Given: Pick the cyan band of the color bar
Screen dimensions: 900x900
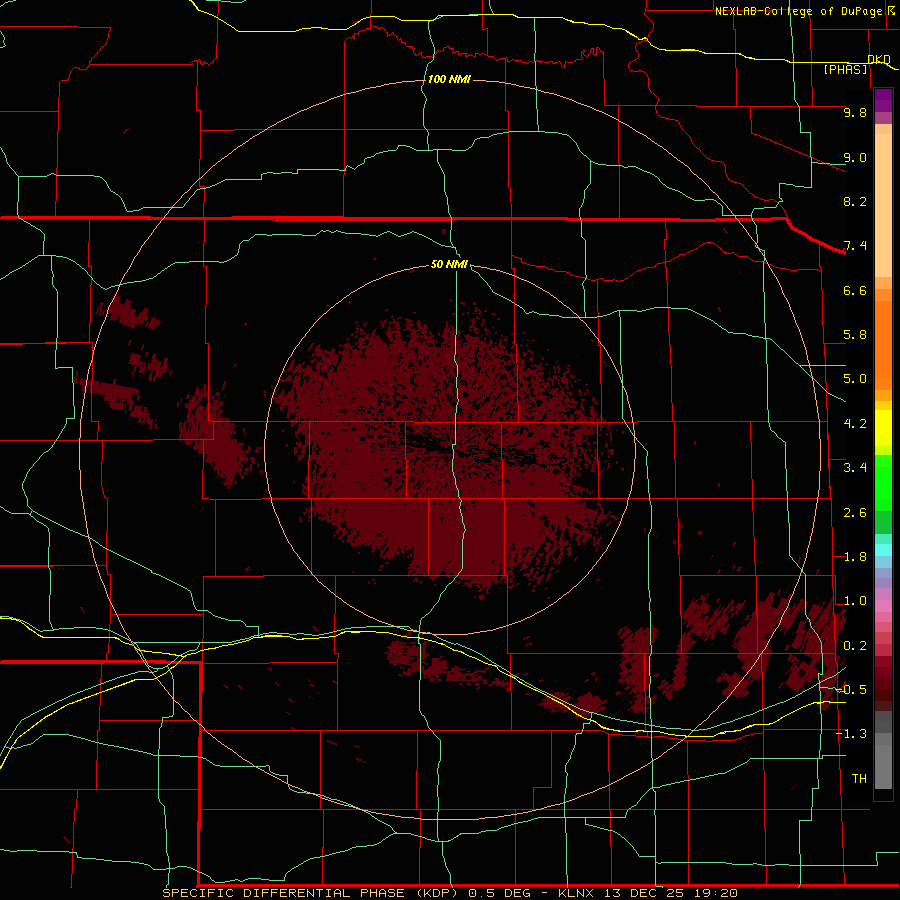Looking at the screenshot, I should click(883, 550).
